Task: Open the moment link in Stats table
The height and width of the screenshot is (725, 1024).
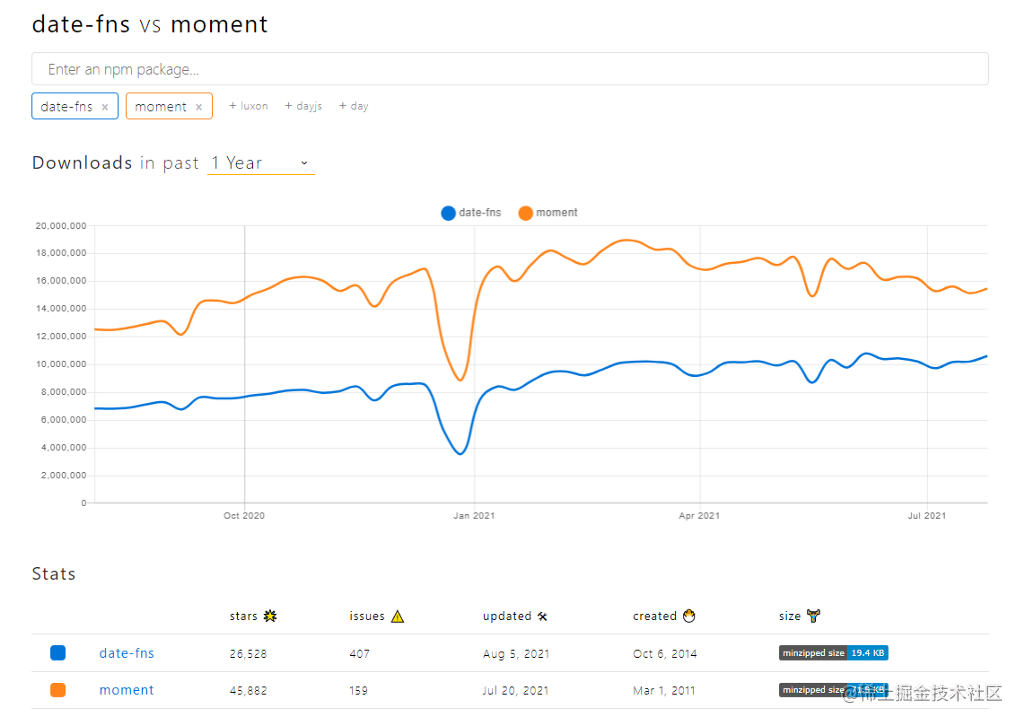Action: 126,689
